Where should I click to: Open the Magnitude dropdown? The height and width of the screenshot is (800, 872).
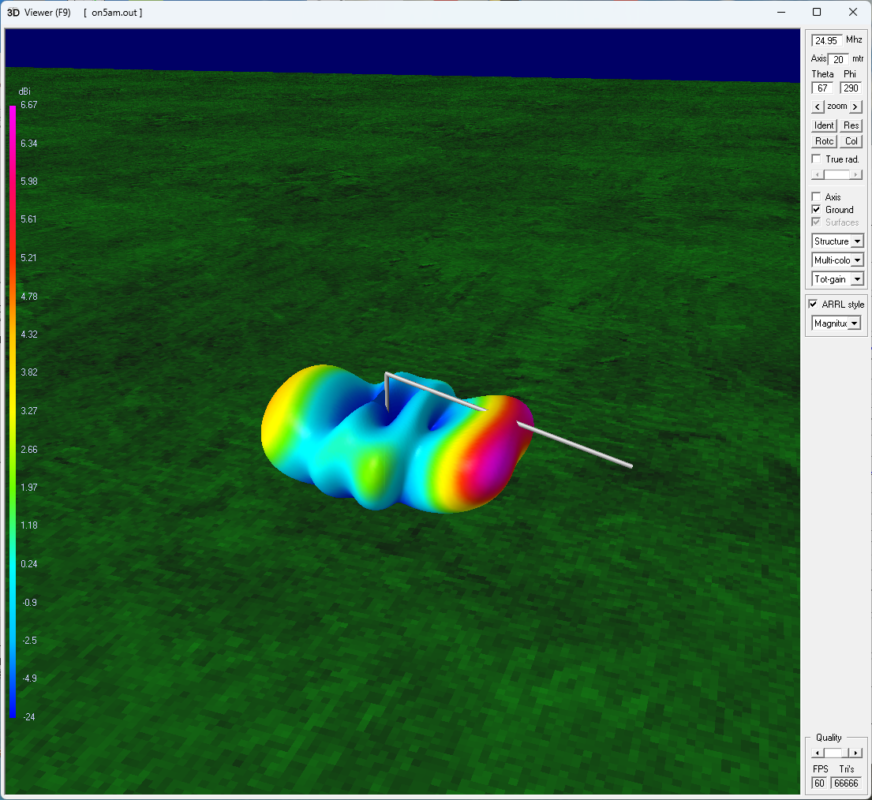(x=836, y=324)
